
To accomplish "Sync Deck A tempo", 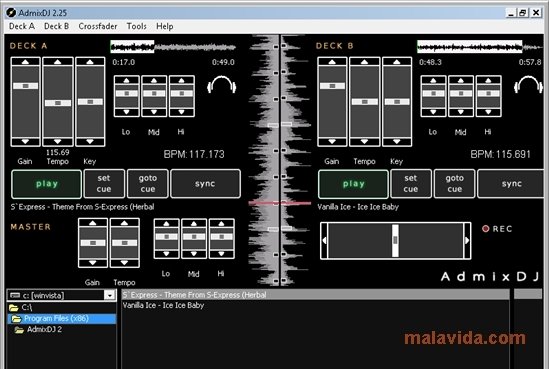I will click(205, 184).
